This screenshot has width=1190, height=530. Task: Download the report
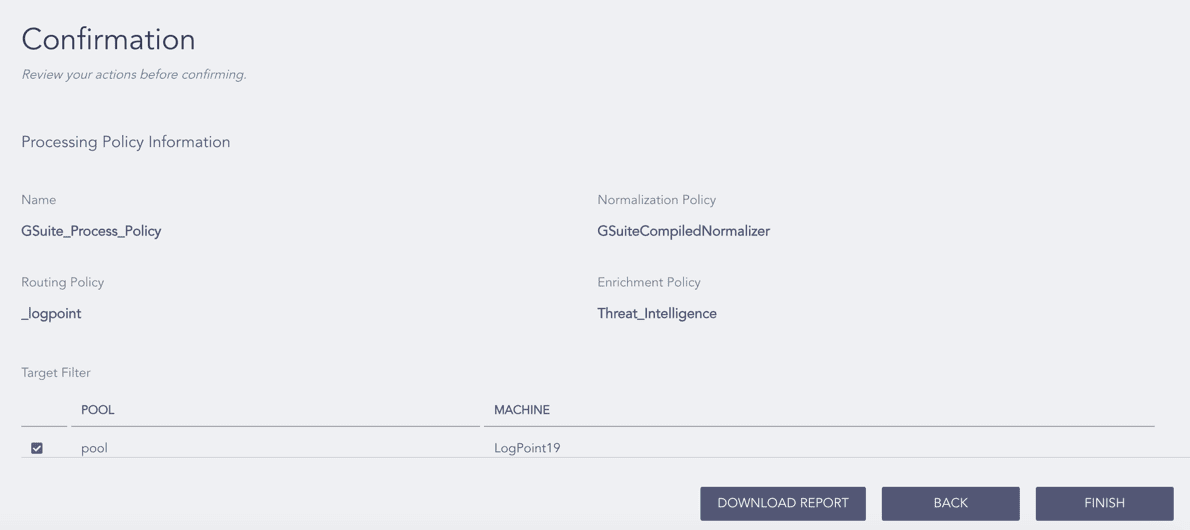[782, 503]
